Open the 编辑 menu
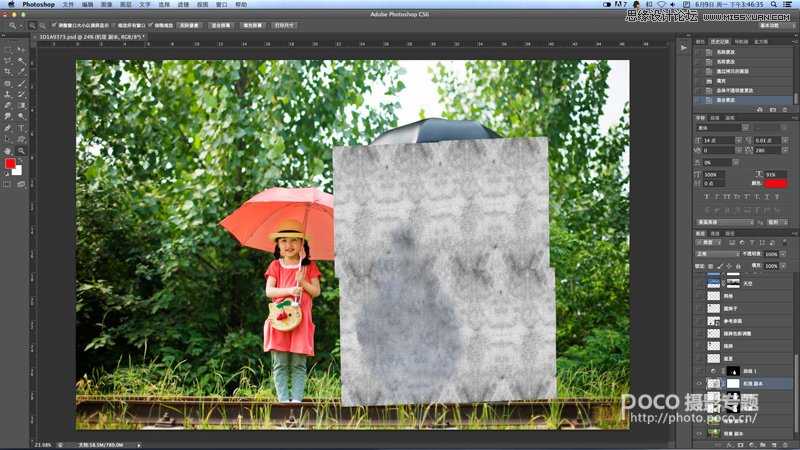The width and height of the screenshot is (800, 450). pos(87,4)
